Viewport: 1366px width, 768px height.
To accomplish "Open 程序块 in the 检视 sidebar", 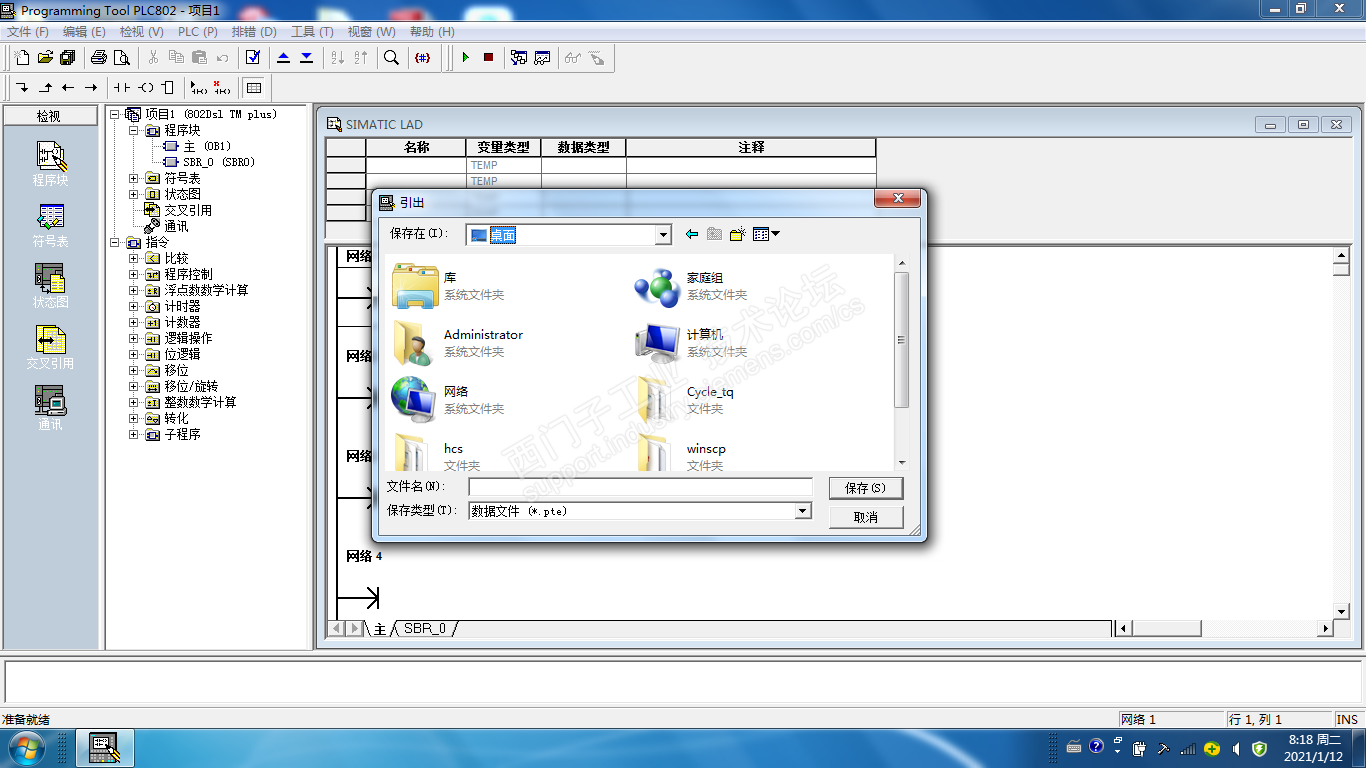I will click(50, 164).
